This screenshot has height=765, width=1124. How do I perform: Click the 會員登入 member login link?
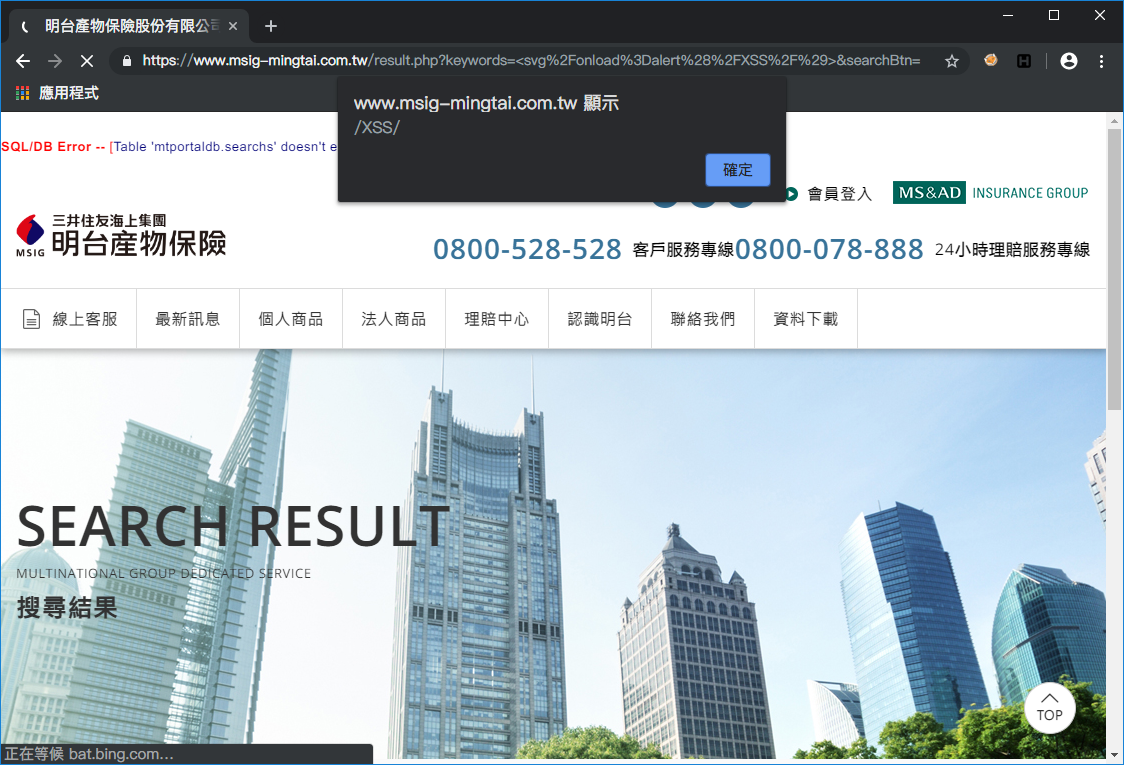(839, 194)
